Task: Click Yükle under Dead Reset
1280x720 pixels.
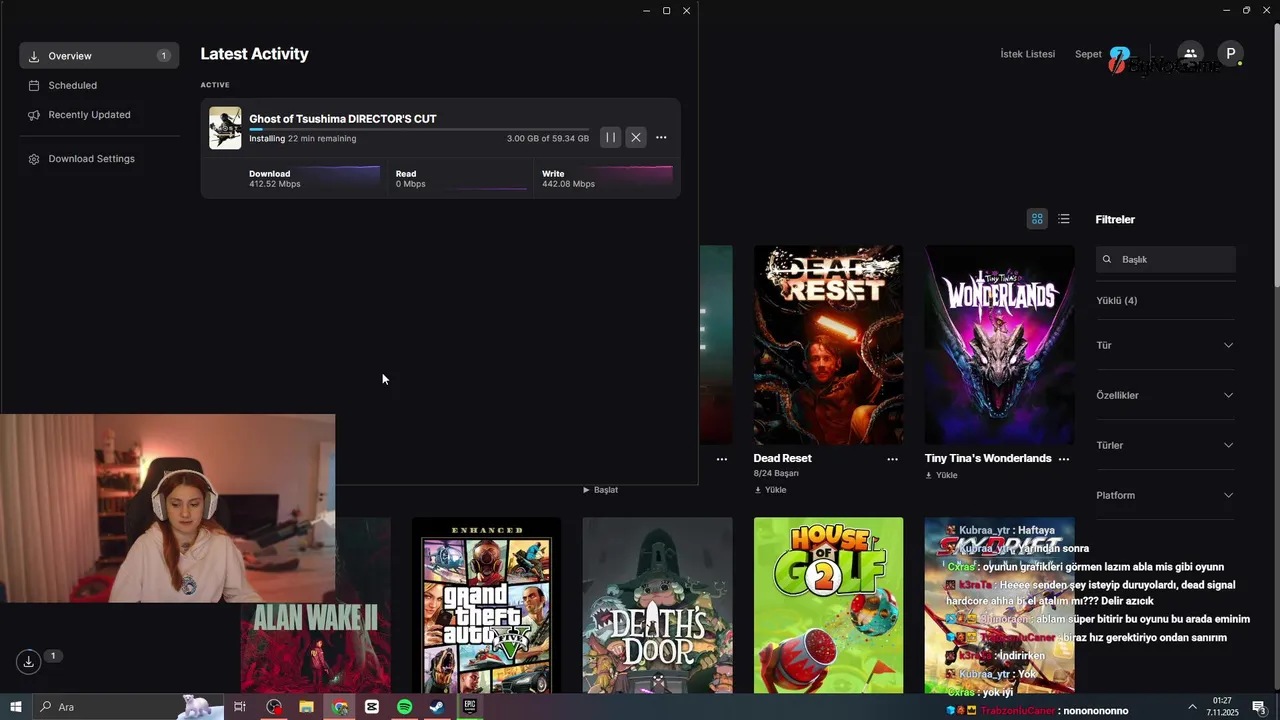Action: [x=770, y=490]
